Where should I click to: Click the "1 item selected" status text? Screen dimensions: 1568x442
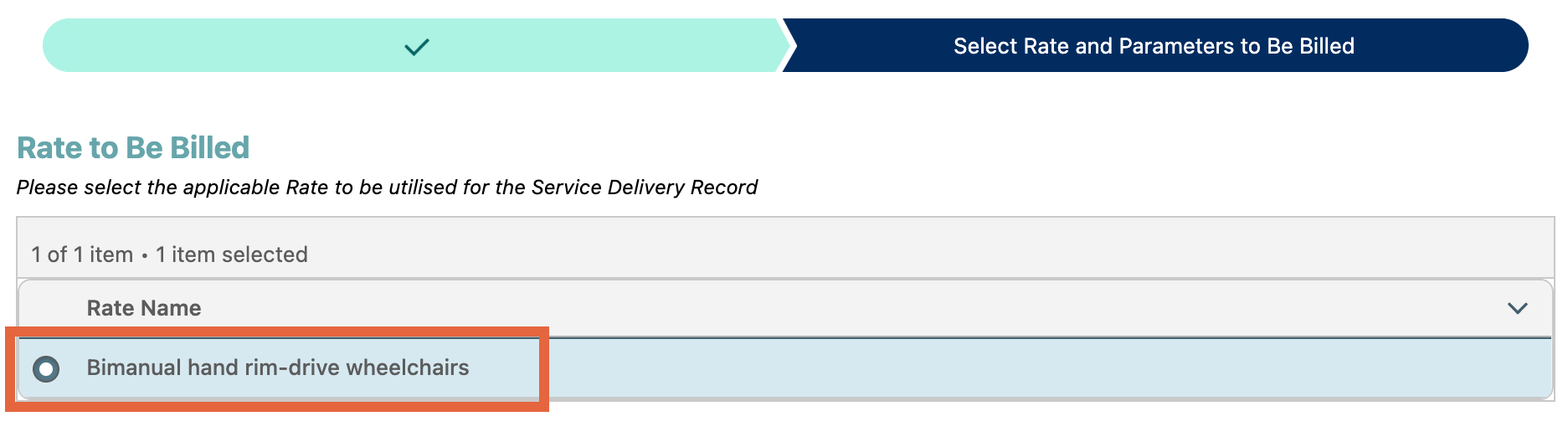point(232,254)
